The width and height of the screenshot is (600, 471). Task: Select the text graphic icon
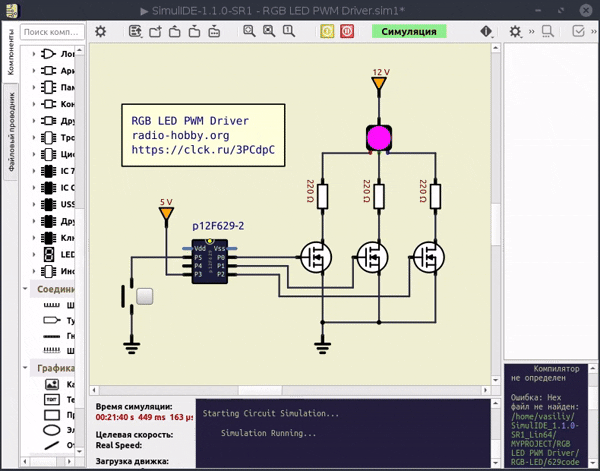tap(52, 399)
